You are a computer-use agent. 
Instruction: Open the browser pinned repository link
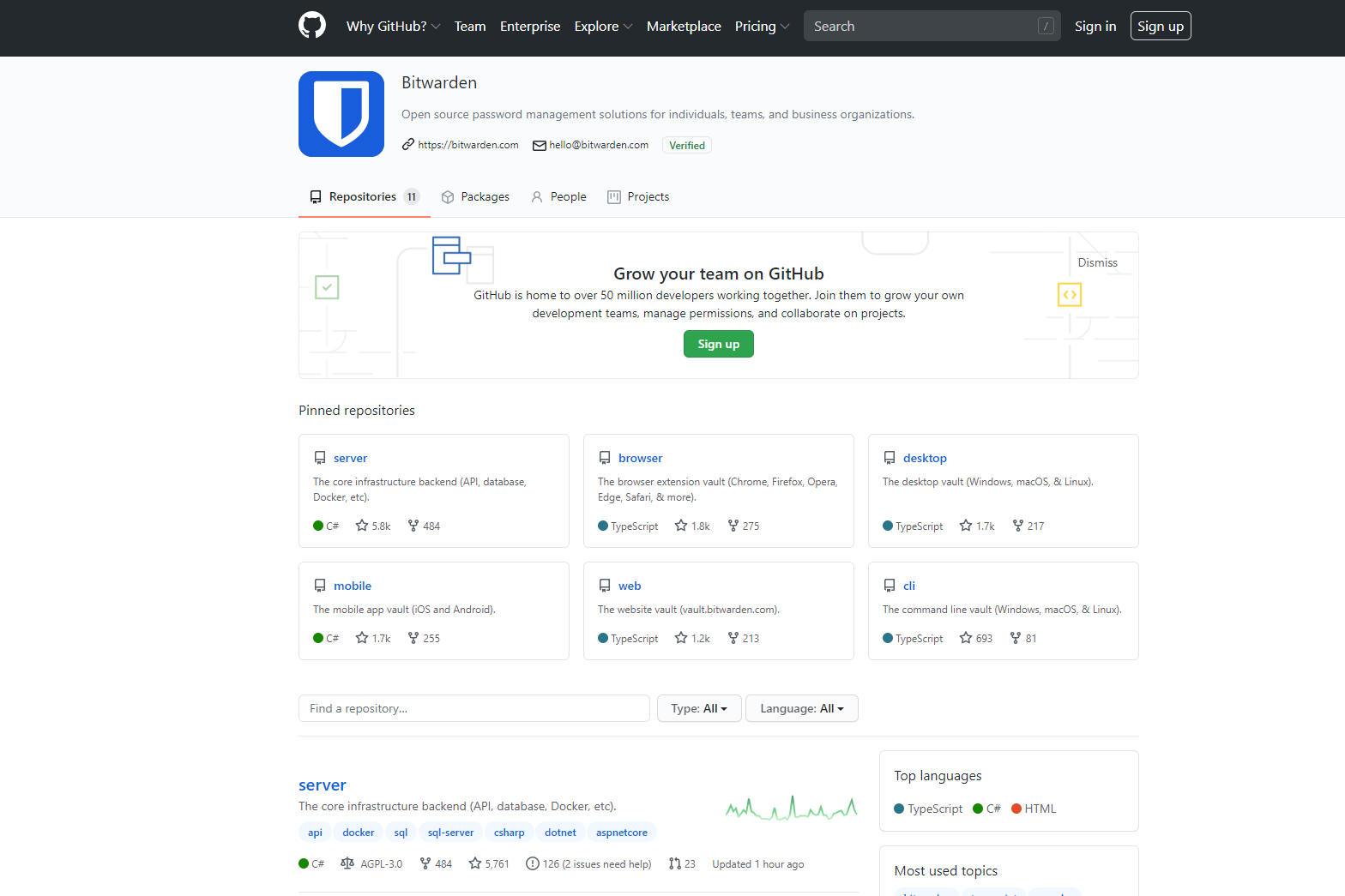point(640,458)
